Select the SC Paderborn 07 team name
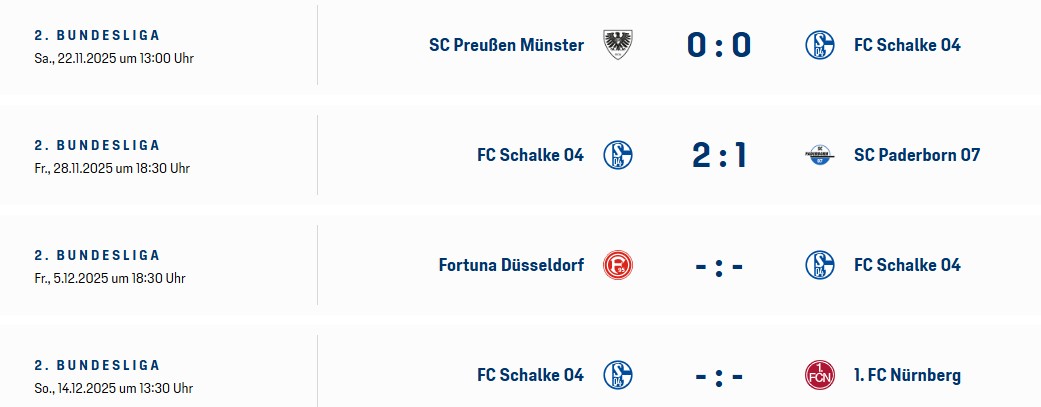1041x407 pixels. (x=916, y=155)
